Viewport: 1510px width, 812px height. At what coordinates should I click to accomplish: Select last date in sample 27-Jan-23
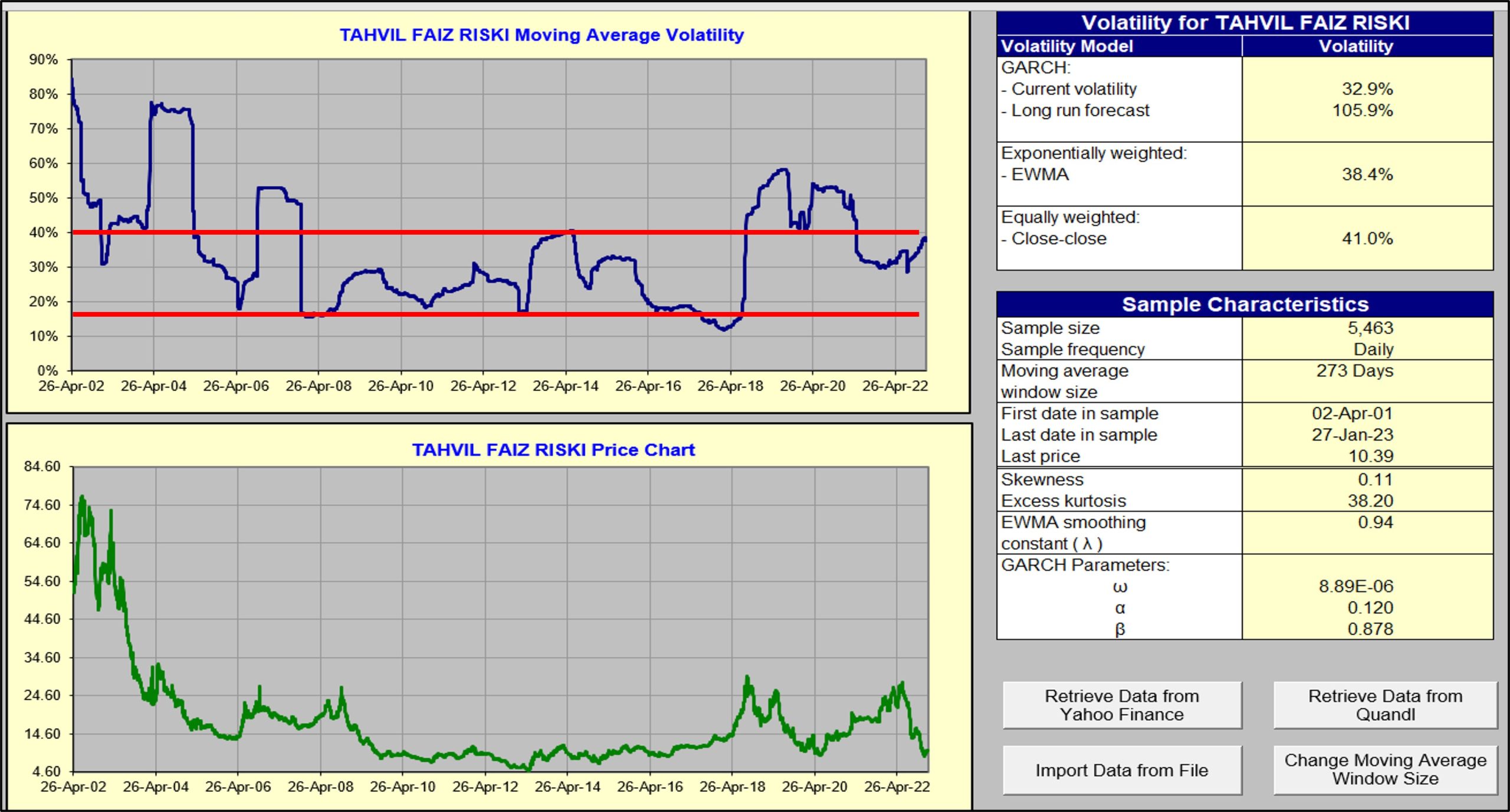[x=1352, y=435]
